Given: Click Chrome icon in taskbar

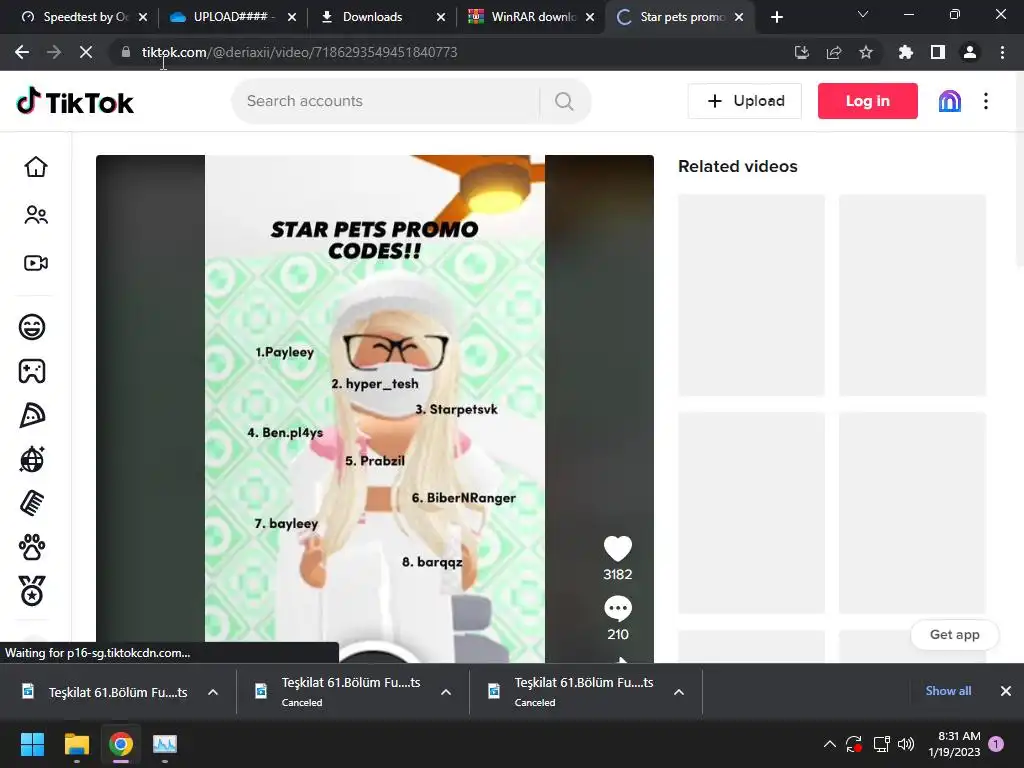Looking at the screenshot, I should (121, 744).
